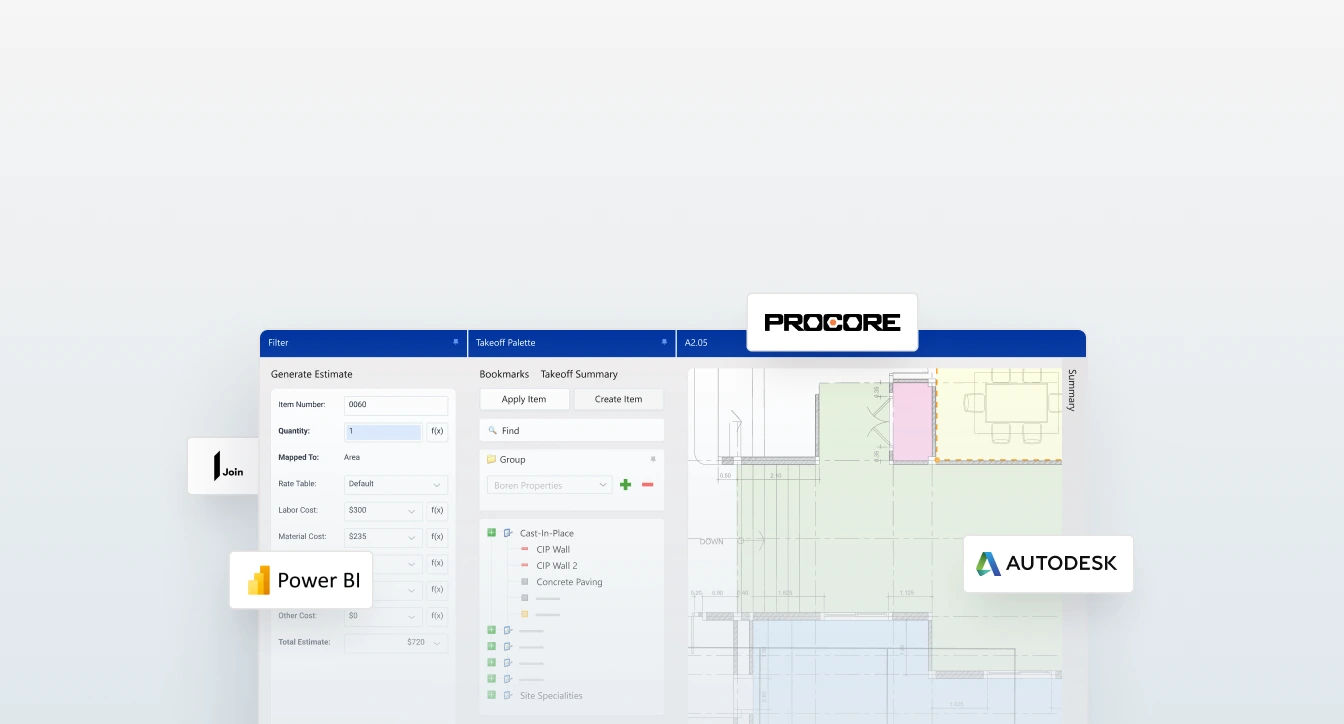Click the Apply Item button
1344x724 pixels.
[524, 399]
